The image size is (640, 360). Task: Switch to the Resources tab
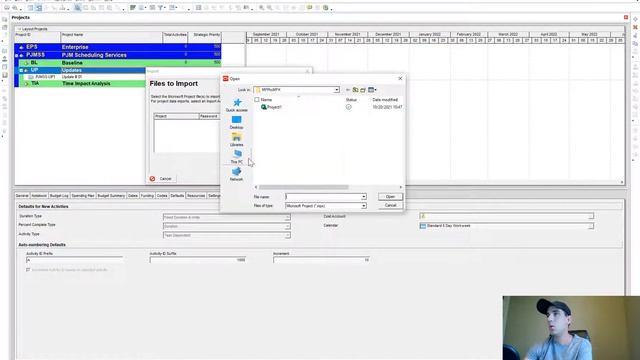196,196
